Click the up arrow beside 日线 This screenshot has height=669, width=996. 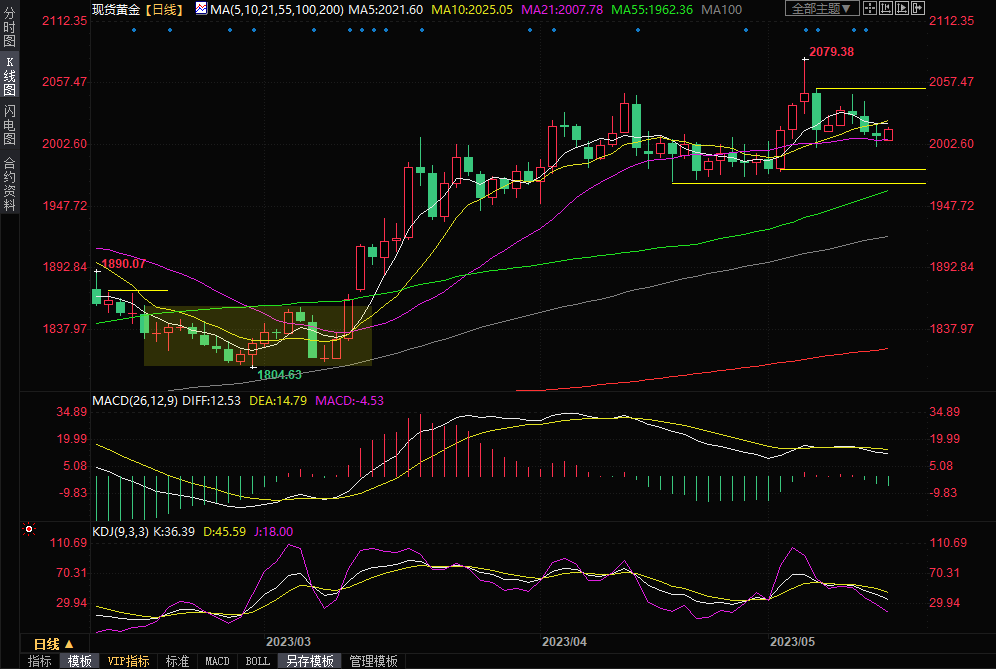[x=69, y=644]
